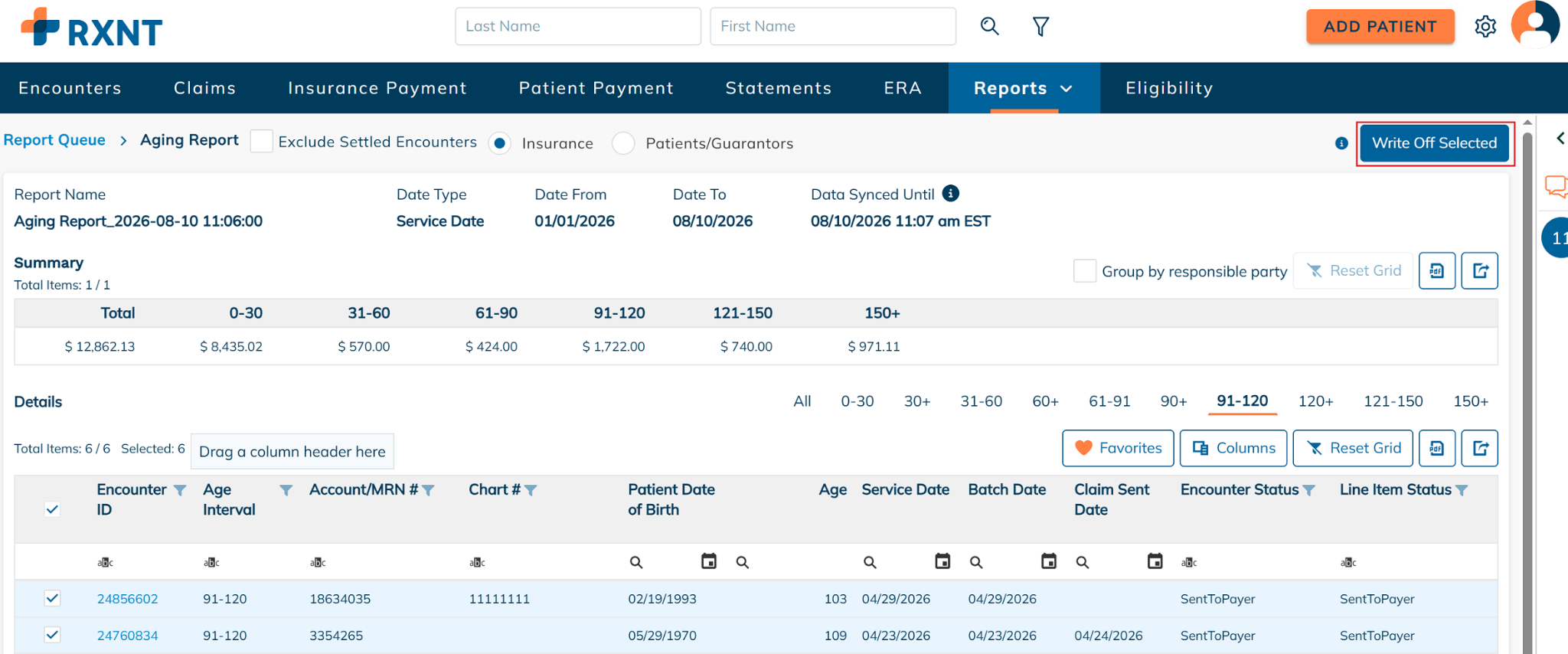The image size is (1568, 654).
Task: Open Encounter Status column filter
Action: coord(1308,490)
